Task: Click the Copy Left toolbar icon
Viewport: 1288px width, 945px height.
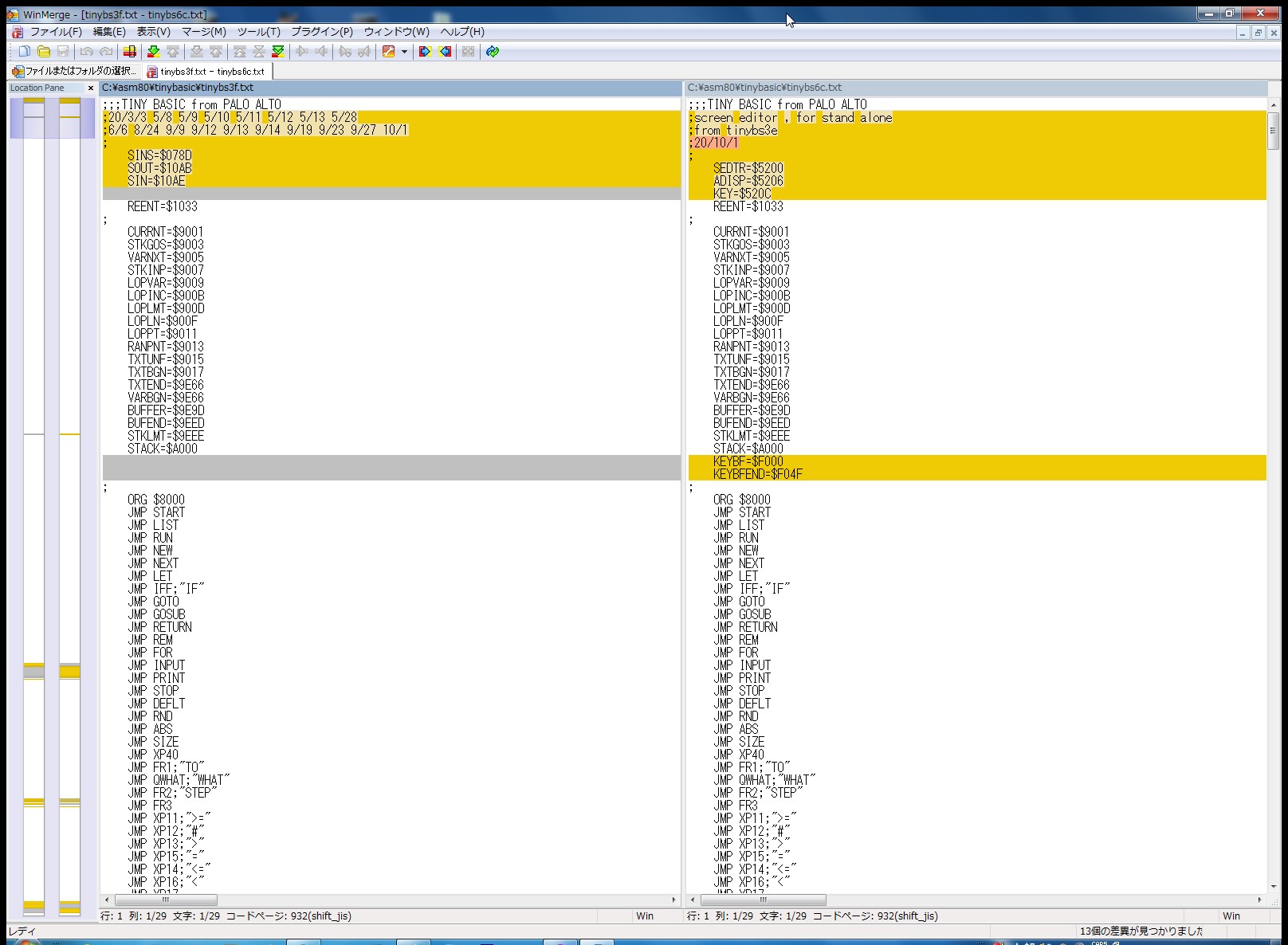Action: [321, 52]
